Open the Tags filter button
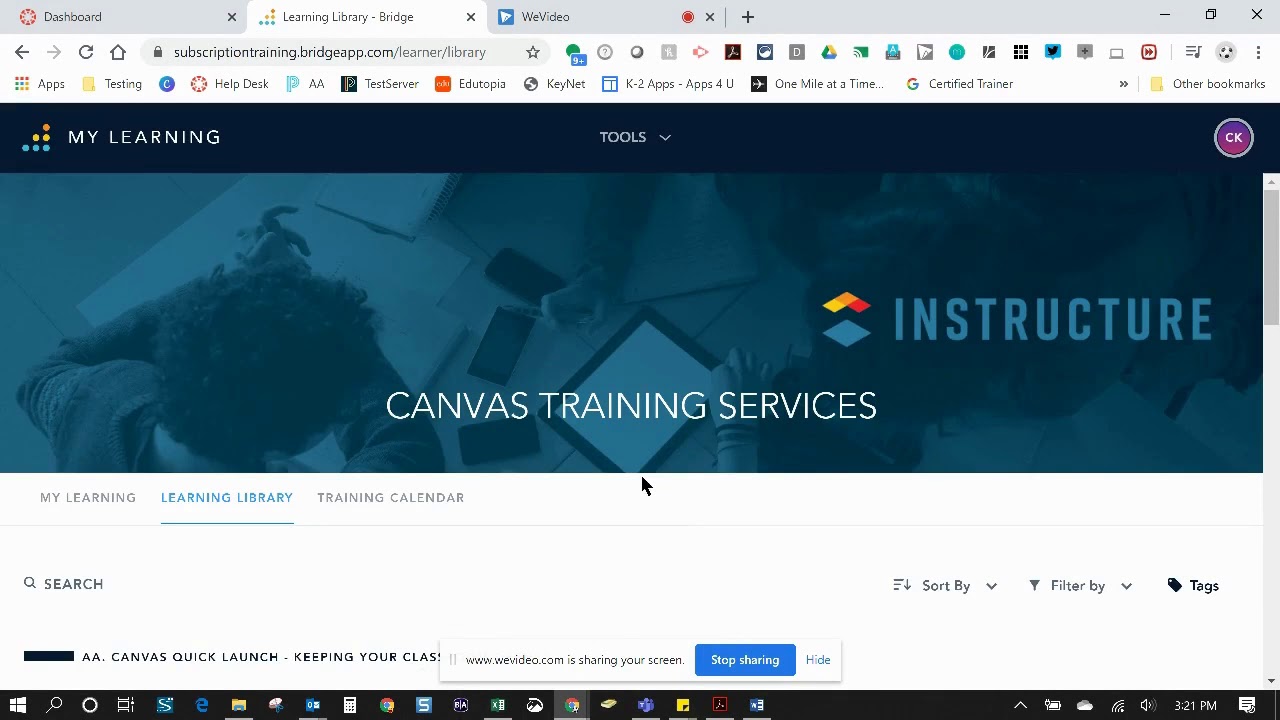This screenshot has height=720, width=1280. point(1193,585)
